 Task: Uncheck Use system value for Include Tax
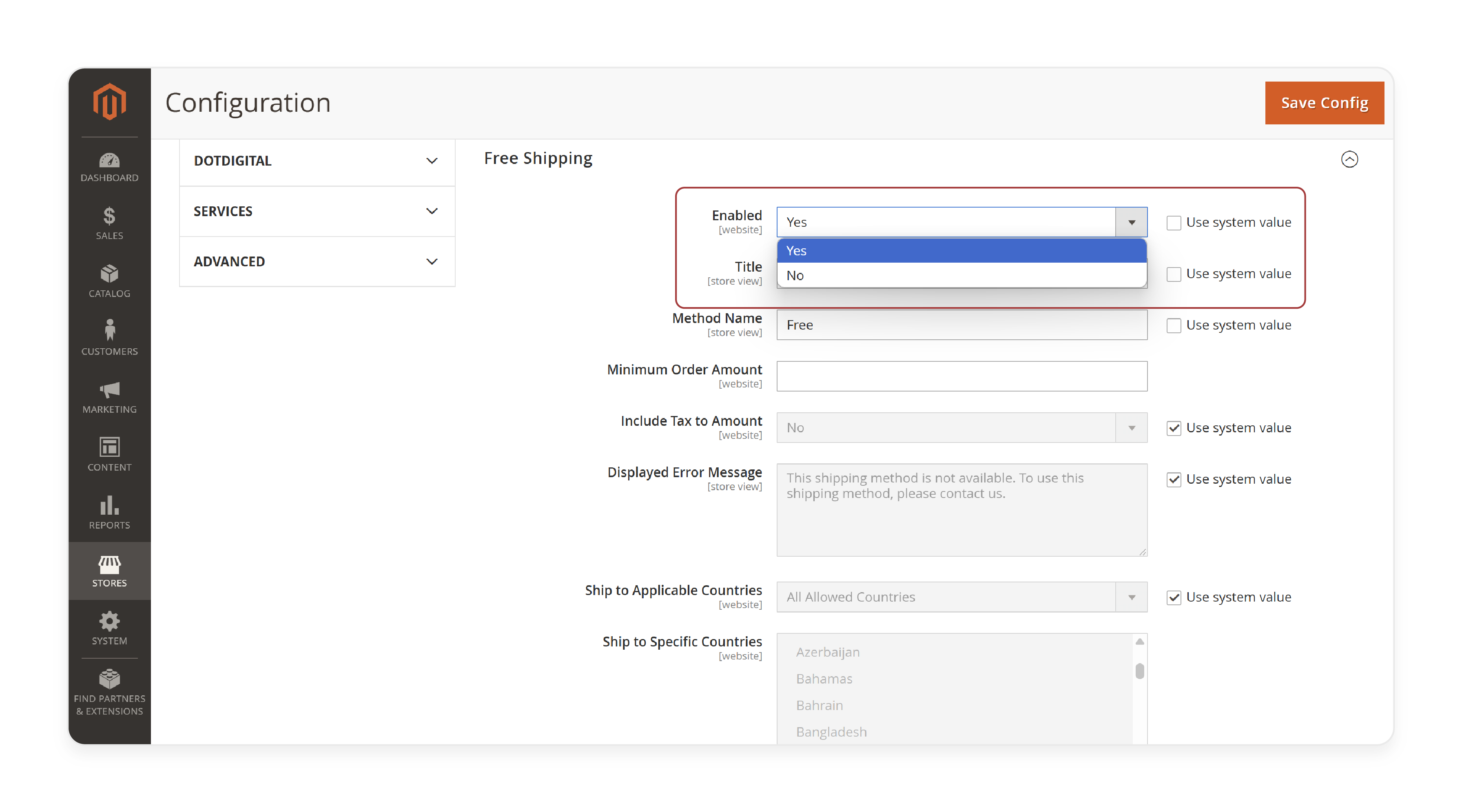(1174, 428)
